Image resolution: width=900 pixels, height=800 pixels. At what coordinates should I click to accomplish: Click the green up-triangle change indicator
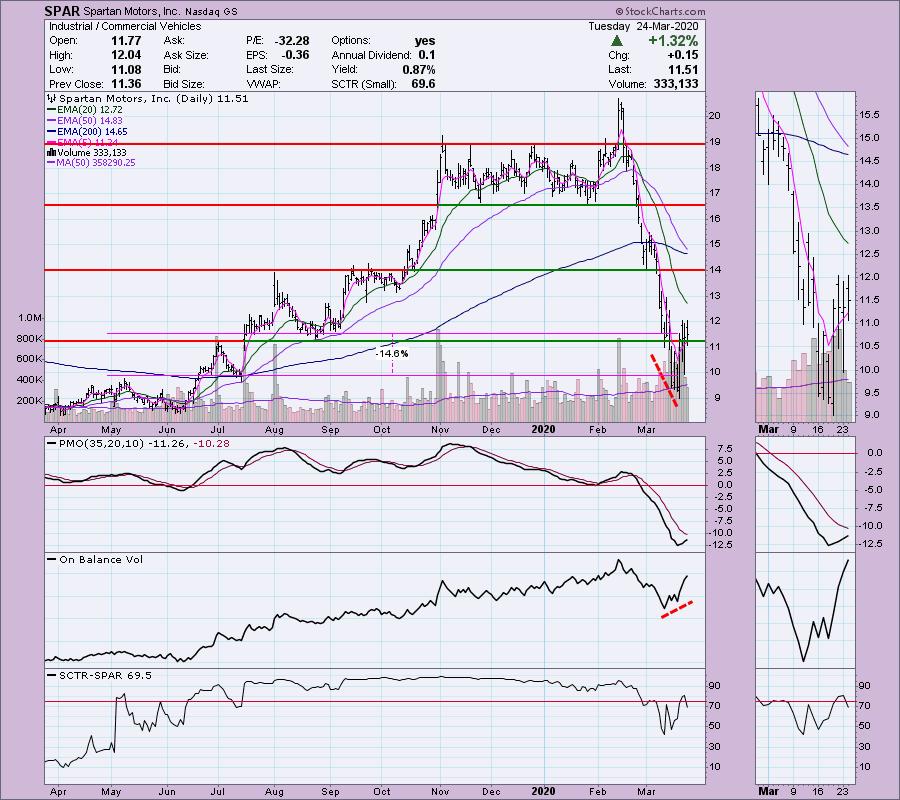click(616, 41)
